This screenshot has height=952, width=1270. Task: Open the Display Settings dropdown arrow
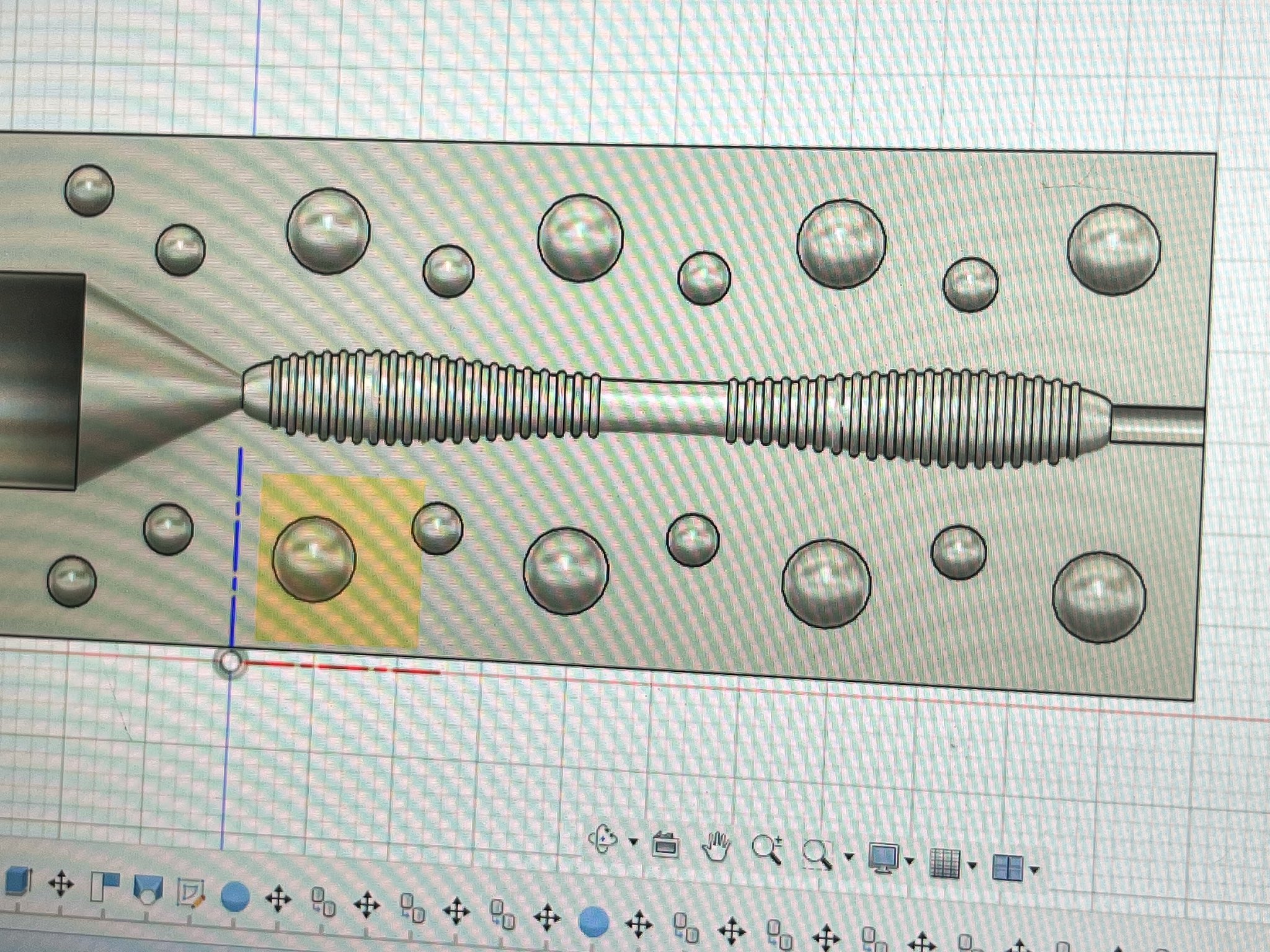point(909,861)
